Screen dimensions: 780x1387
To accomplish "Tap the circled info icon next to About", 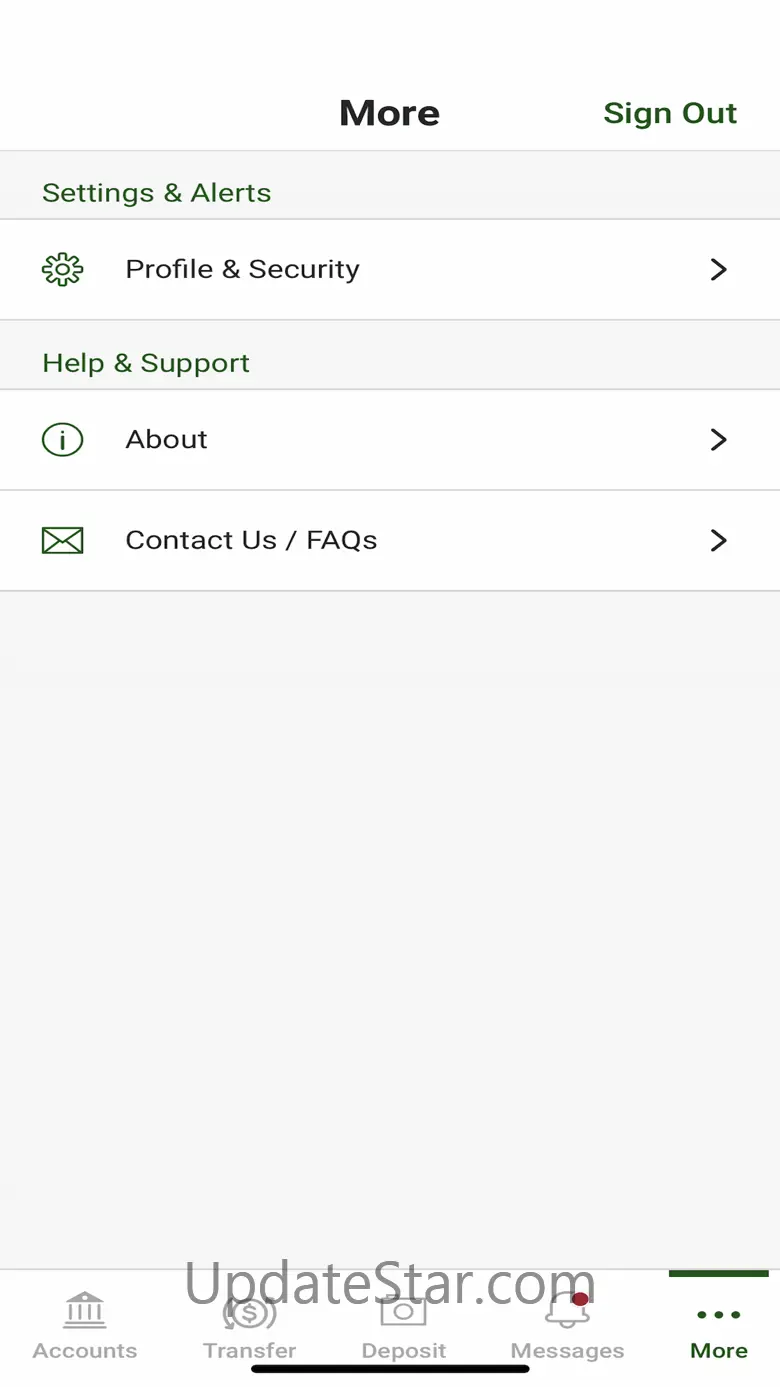I will (x=62, y=440).
